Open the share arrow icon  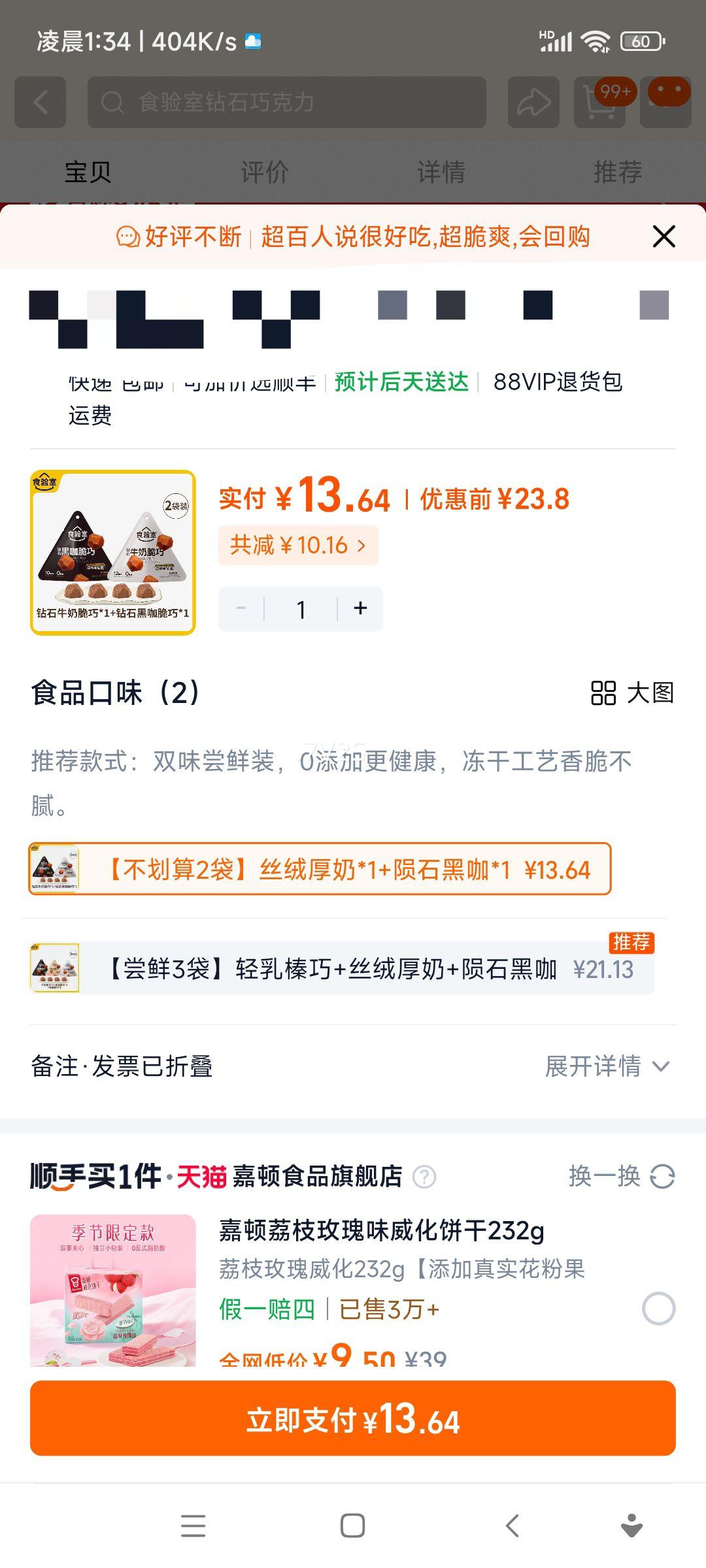coord(533,103)
